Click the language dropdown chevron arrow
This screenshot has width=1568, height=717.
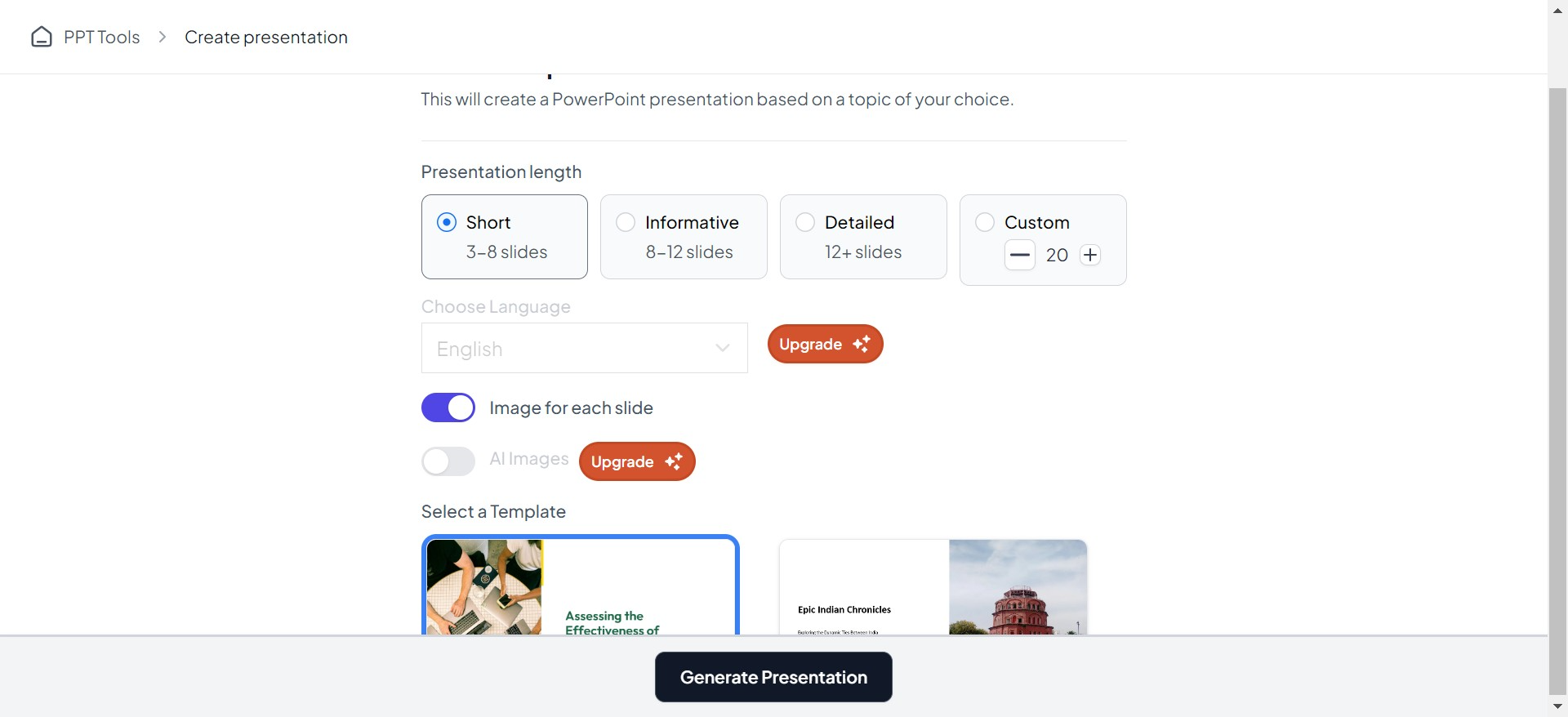tap(722, 349)
